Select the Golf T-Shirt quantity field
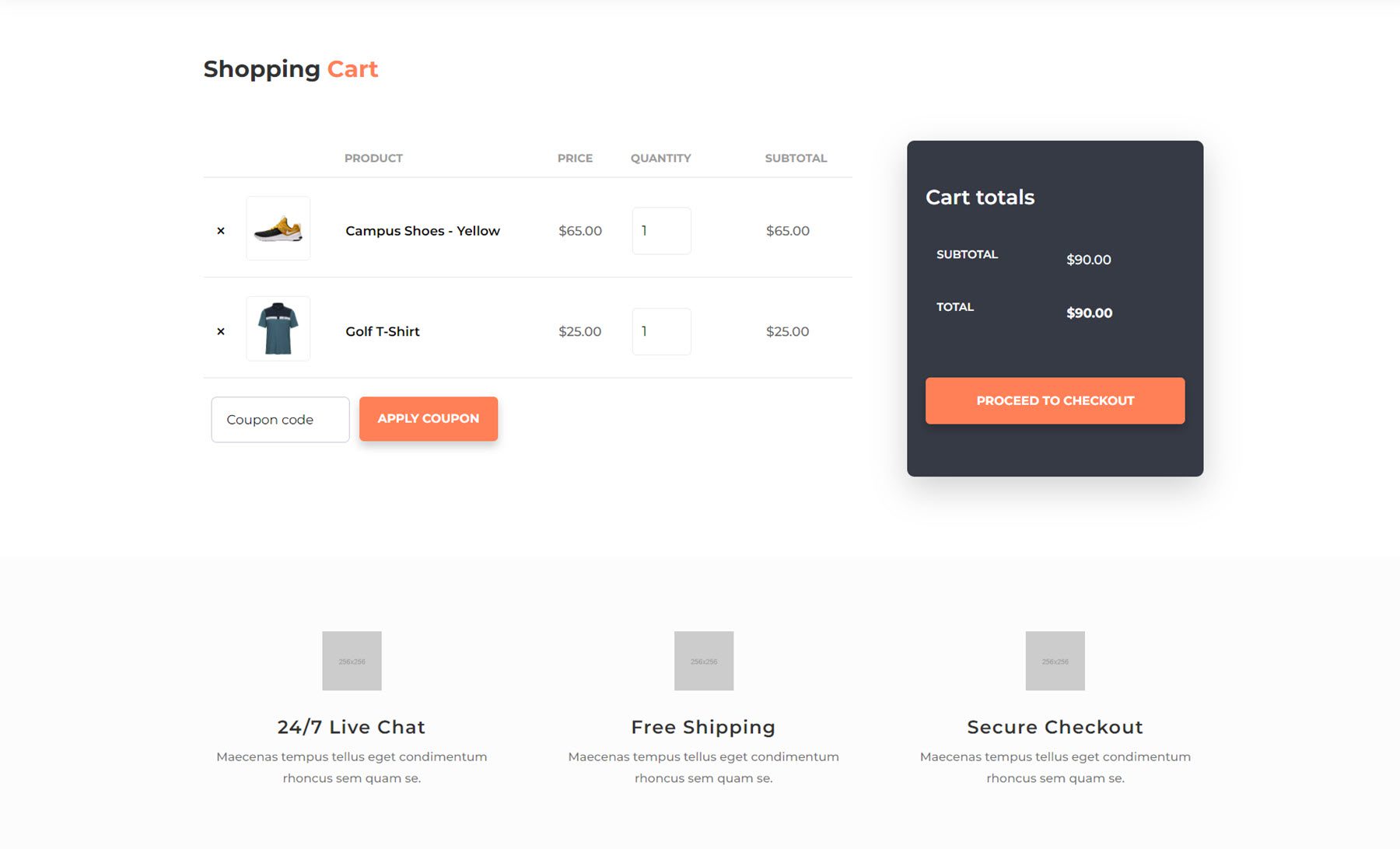1400x849 pixels. tap(661, 331)
